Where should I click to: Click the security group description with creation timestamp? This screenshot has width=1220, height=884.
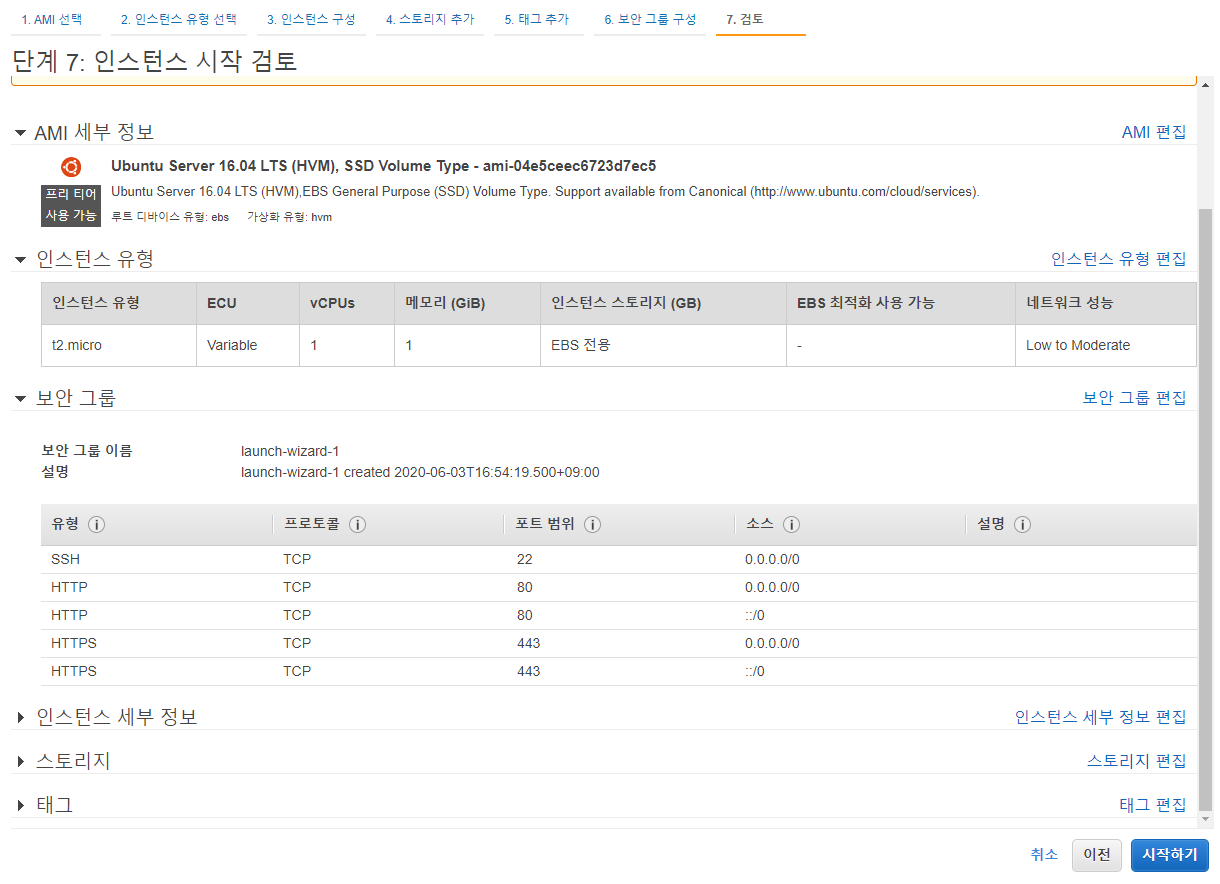pyautogui.click(x=420, y=473)
